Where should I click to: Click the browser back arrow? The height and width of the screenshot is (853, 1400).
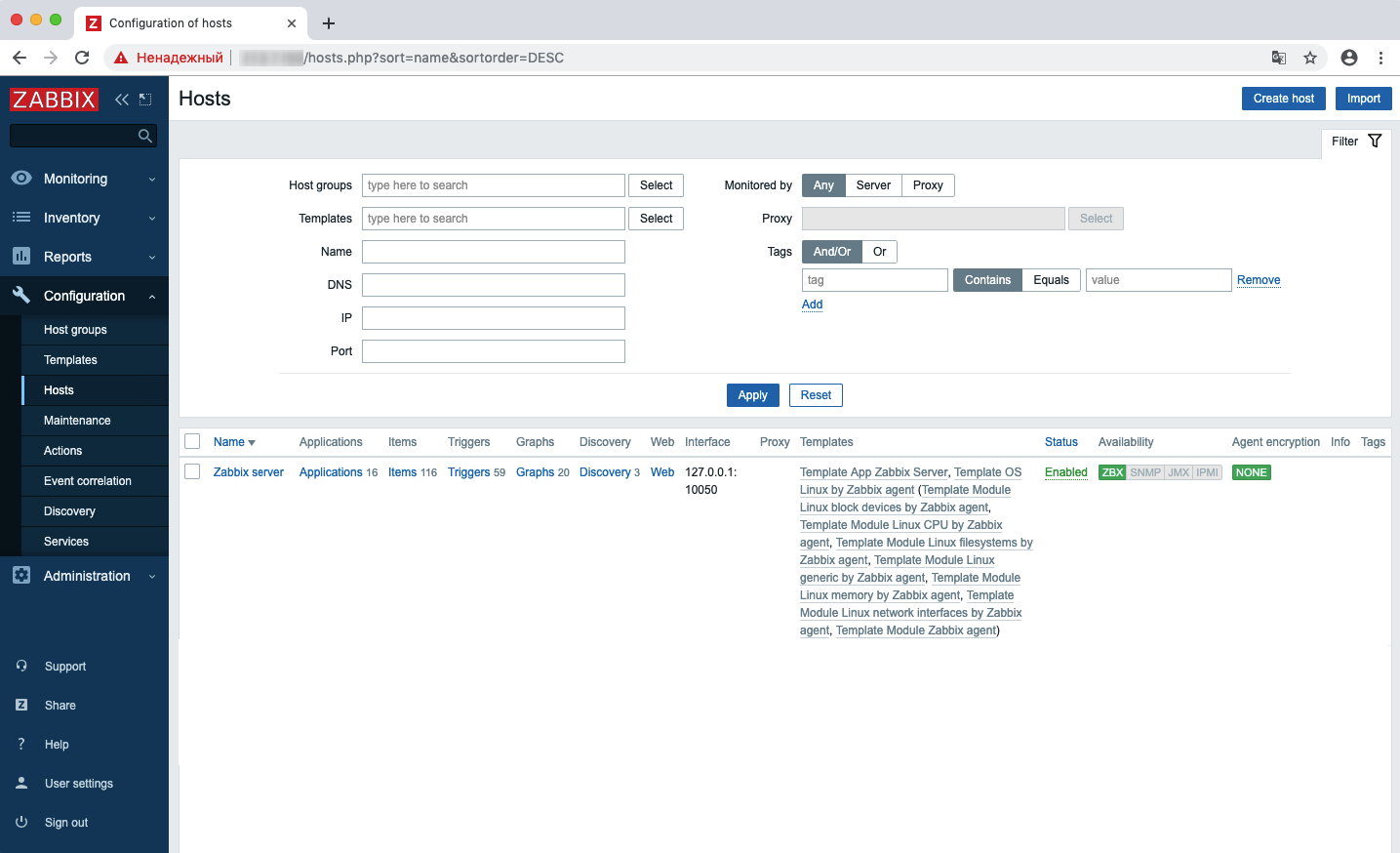[x=20, y=58]
